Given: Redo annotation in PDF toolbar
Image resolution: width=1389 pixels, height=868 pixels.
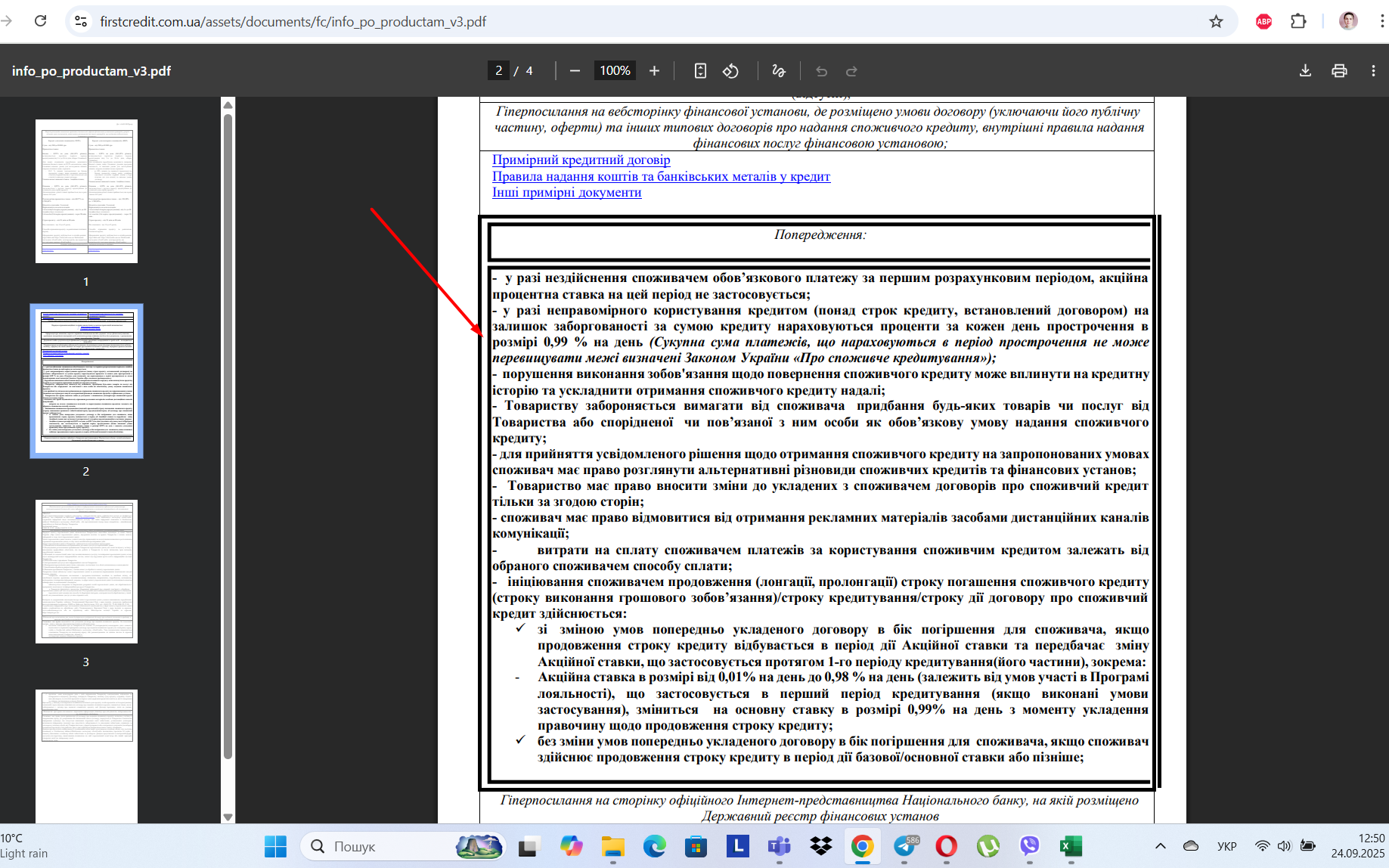Looking at the screenshot, I should point(851,71).
